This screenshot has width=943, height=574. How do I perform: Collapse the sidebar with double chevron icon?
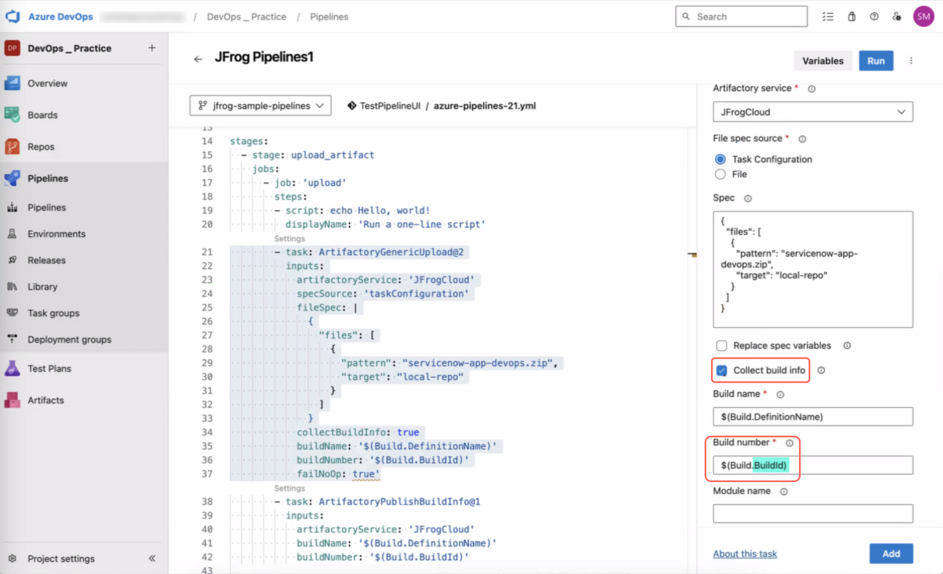(x=152, y=558)
